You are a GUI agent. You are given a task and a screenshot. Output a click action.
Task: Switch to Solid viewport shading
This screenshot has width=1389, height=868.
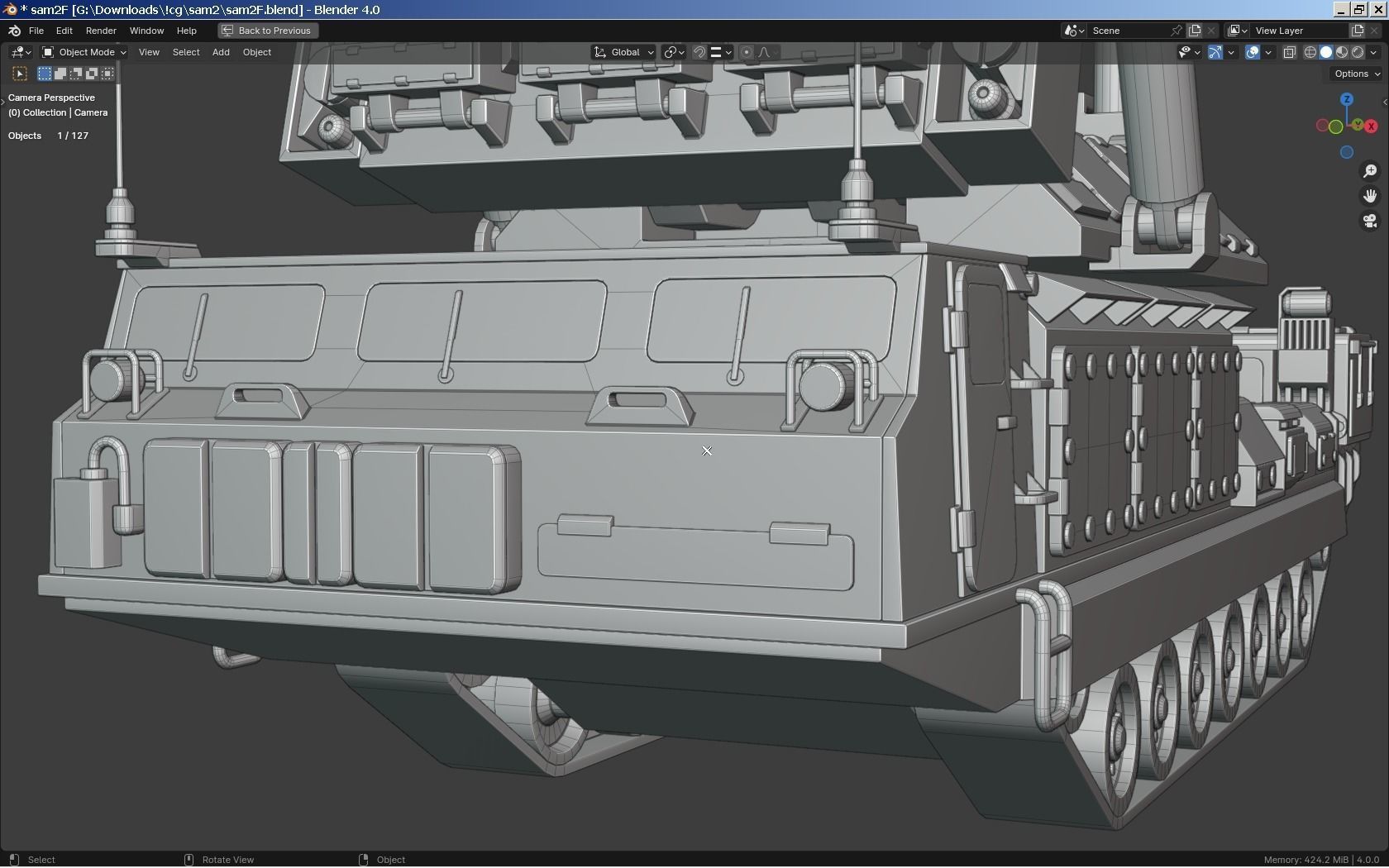click(1326, 52)
